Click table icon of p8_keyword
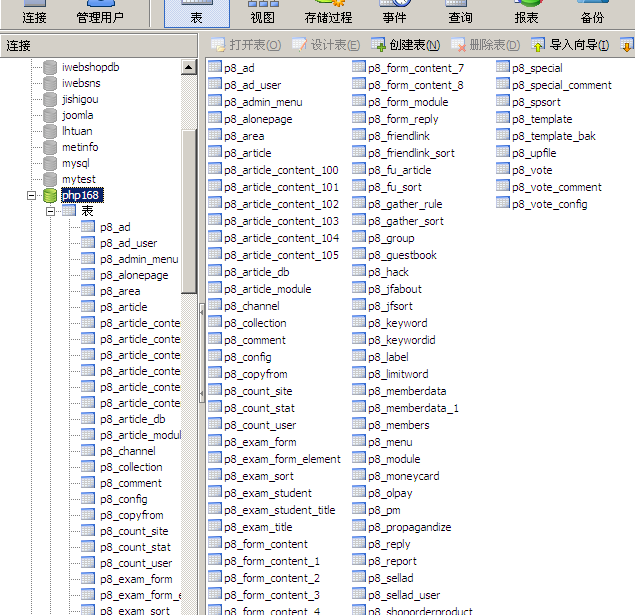The height and width of the screenshot is (615, 635). click(359, 321)
